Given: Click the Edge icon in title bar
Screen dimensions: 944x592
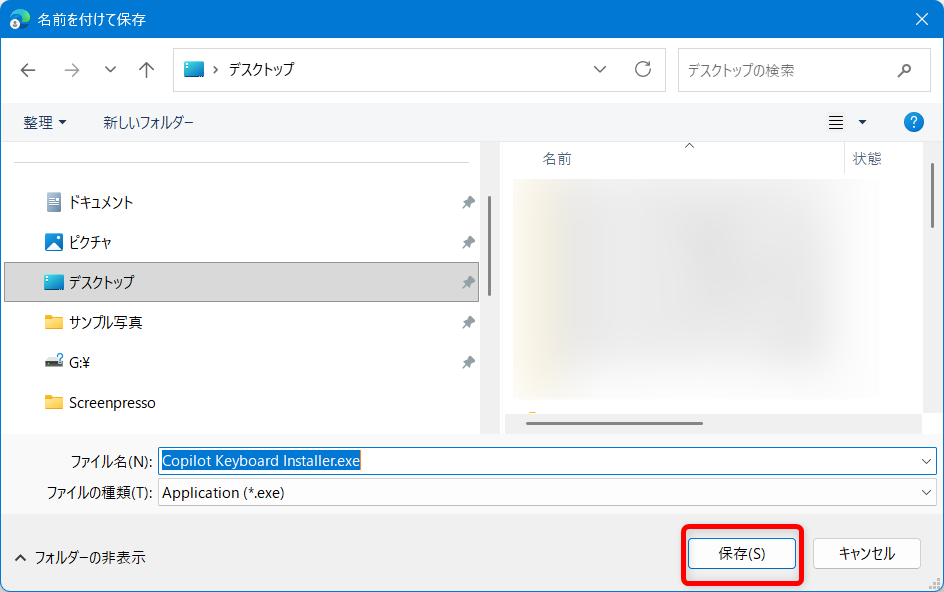Looking at the screenshot, I should point(19,19).
